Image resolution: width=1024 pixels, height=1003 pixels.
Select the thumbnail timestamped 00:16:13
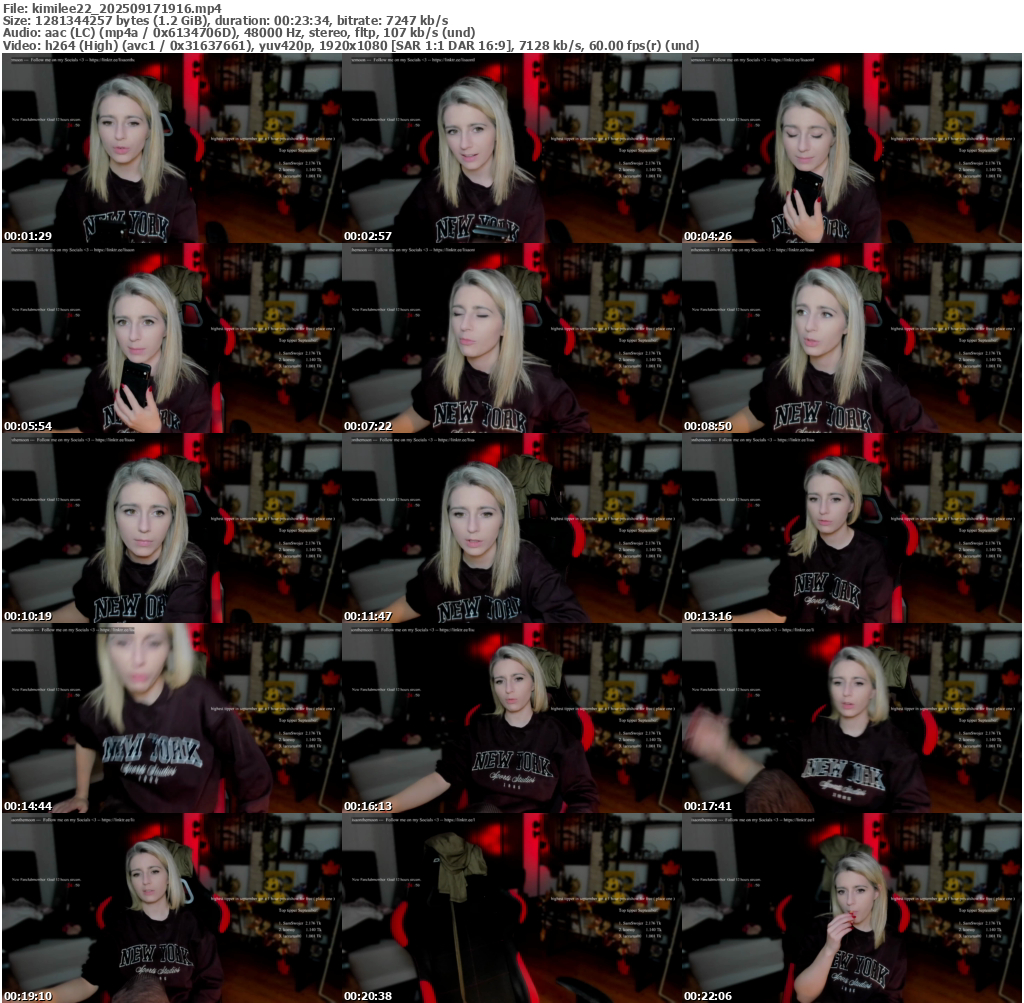(x=511, y=718)
